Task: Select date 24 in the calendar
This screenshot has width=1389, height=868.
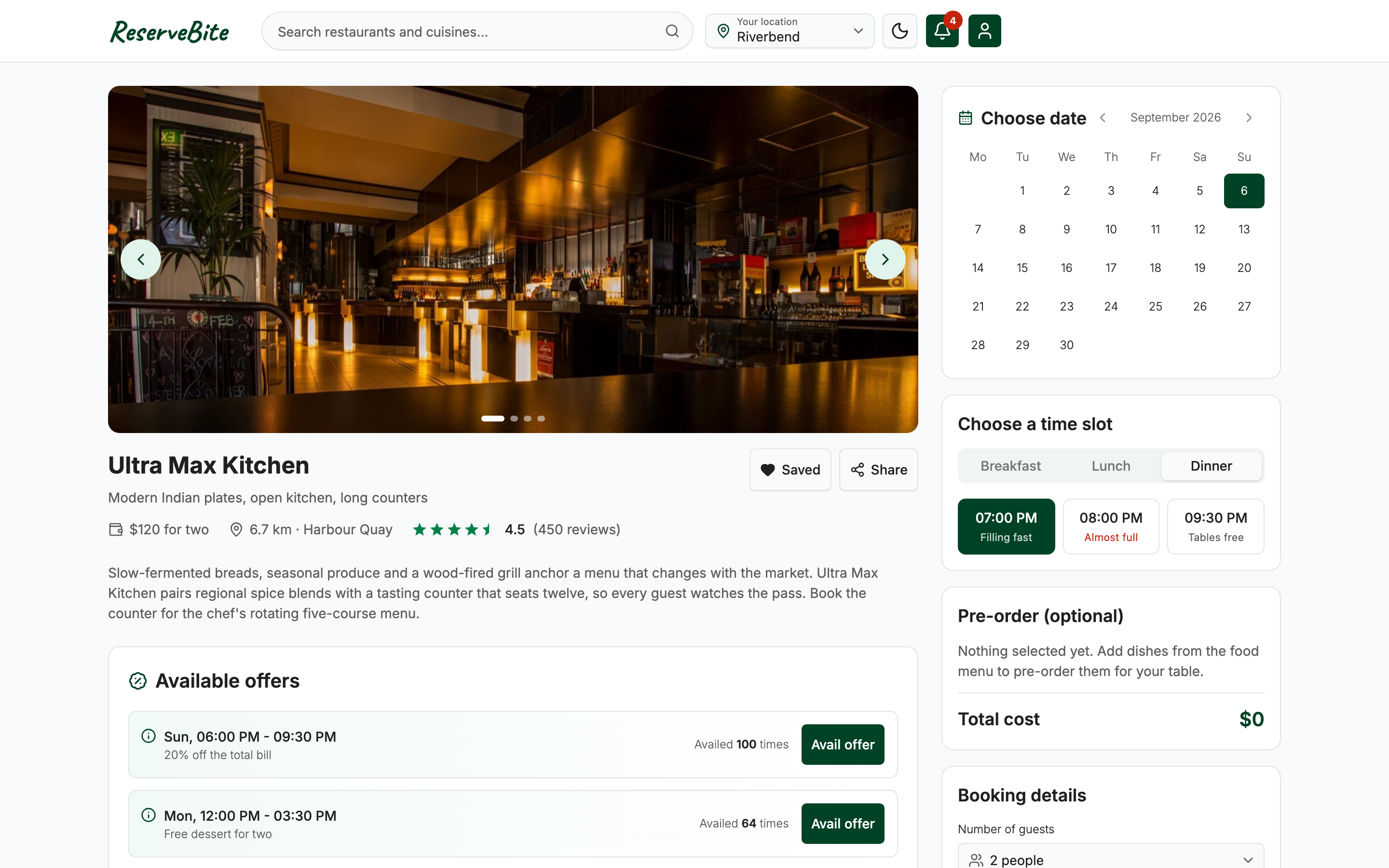Action: coord(1111,307)
